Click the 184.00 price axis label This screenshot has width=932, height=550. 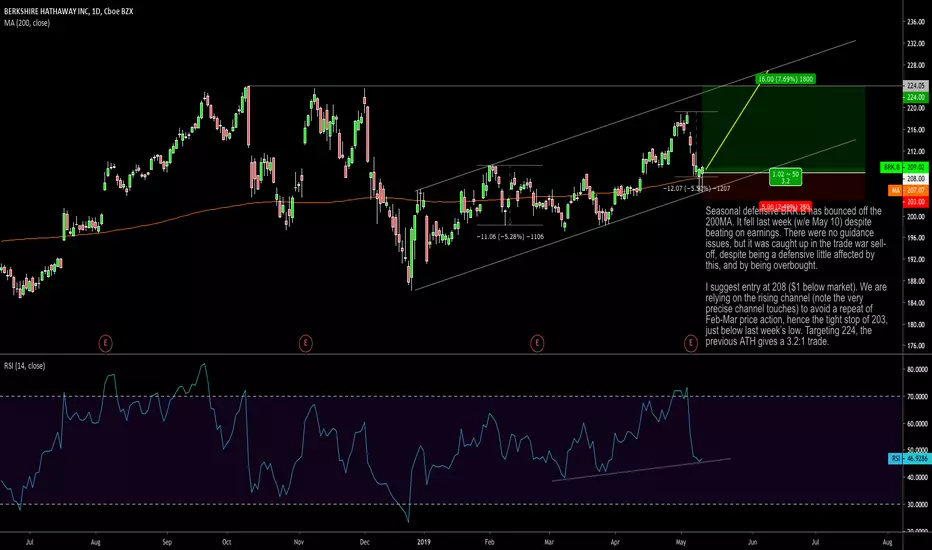tap(915, 303)
